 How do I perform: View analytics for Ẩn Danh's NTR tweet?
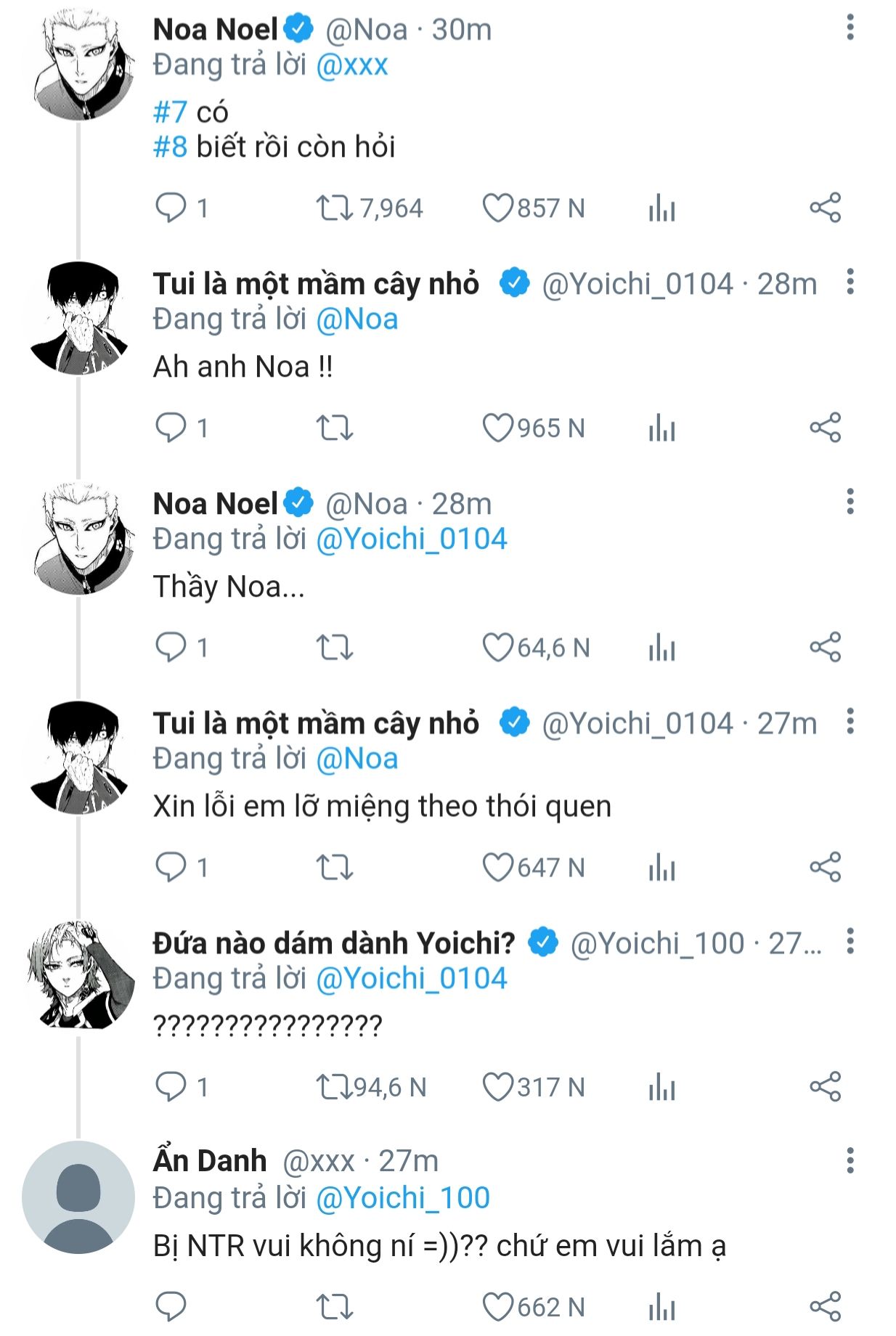click(661, 1308)
